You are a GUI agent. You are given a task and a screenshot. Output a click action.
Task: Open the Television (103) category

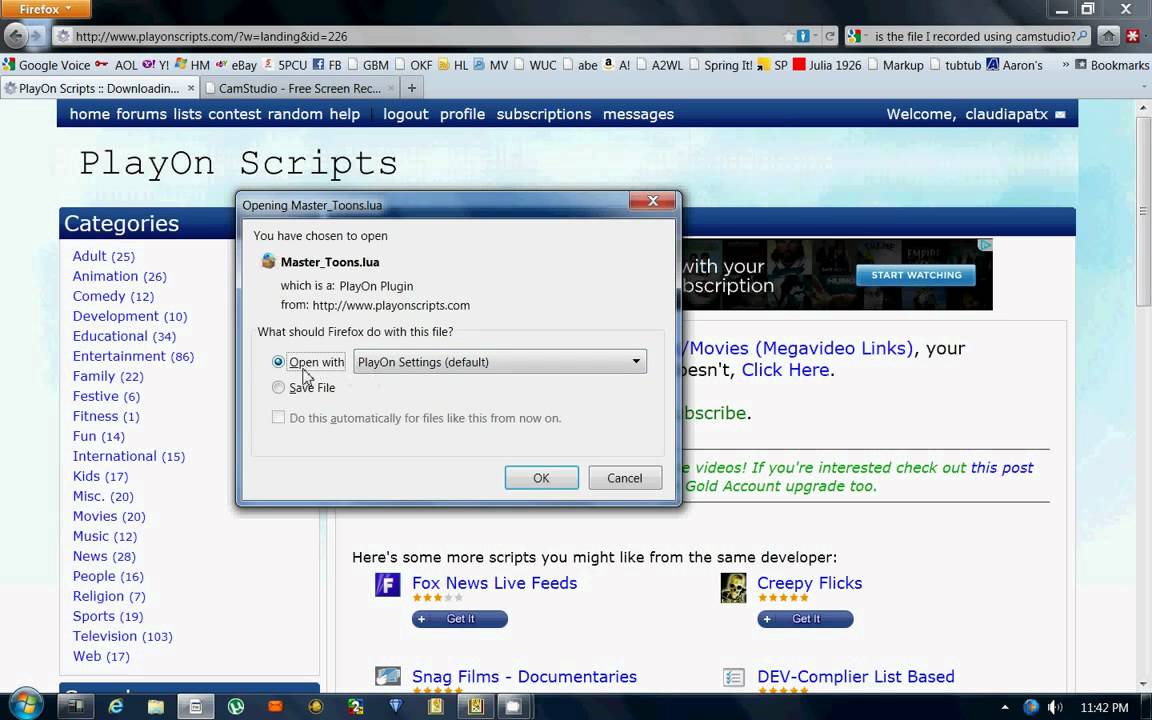point(122,636)
